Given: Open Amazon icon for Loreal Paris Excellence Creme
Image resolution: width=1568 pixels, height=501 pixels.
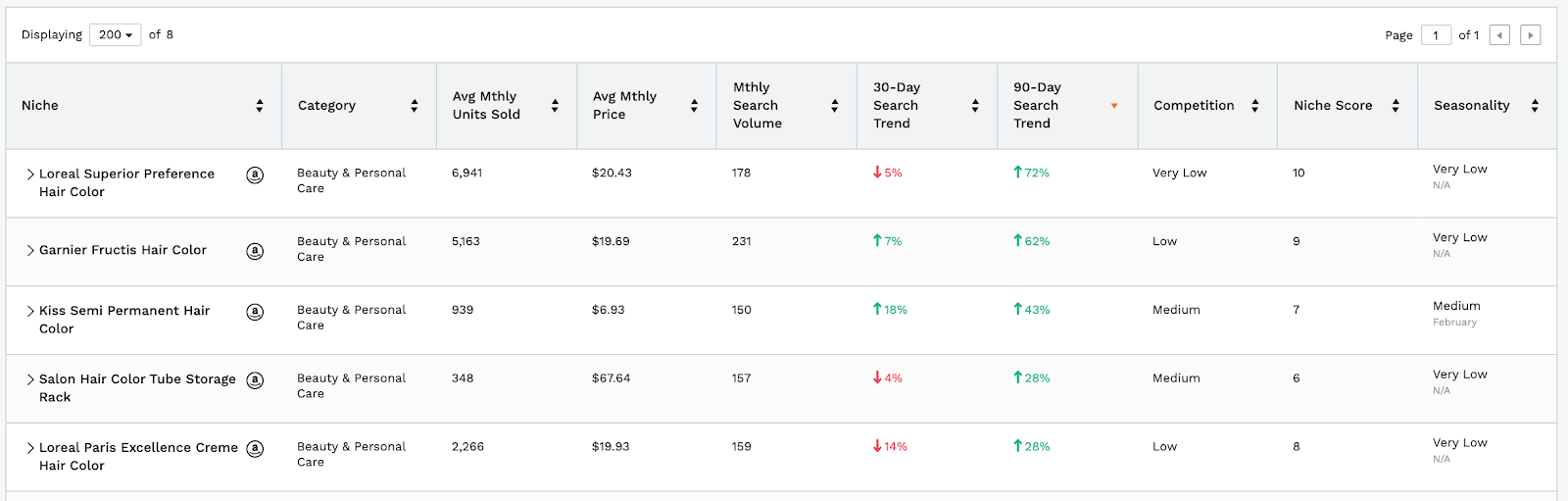Looking at the screenshot, I should (x=255, y=449).
